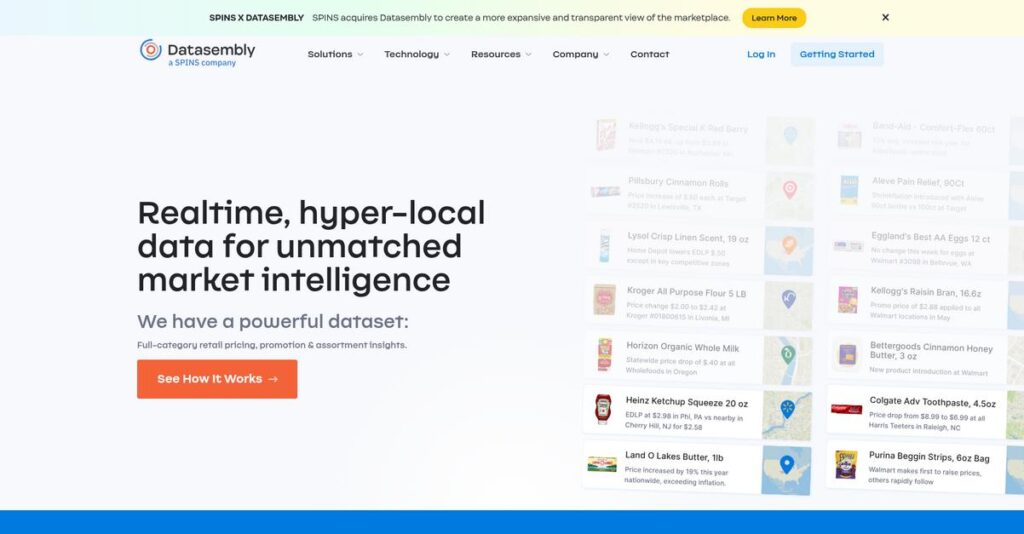
Task: Click the Purina Beggin Strips bag image
Action: [846, 464]
